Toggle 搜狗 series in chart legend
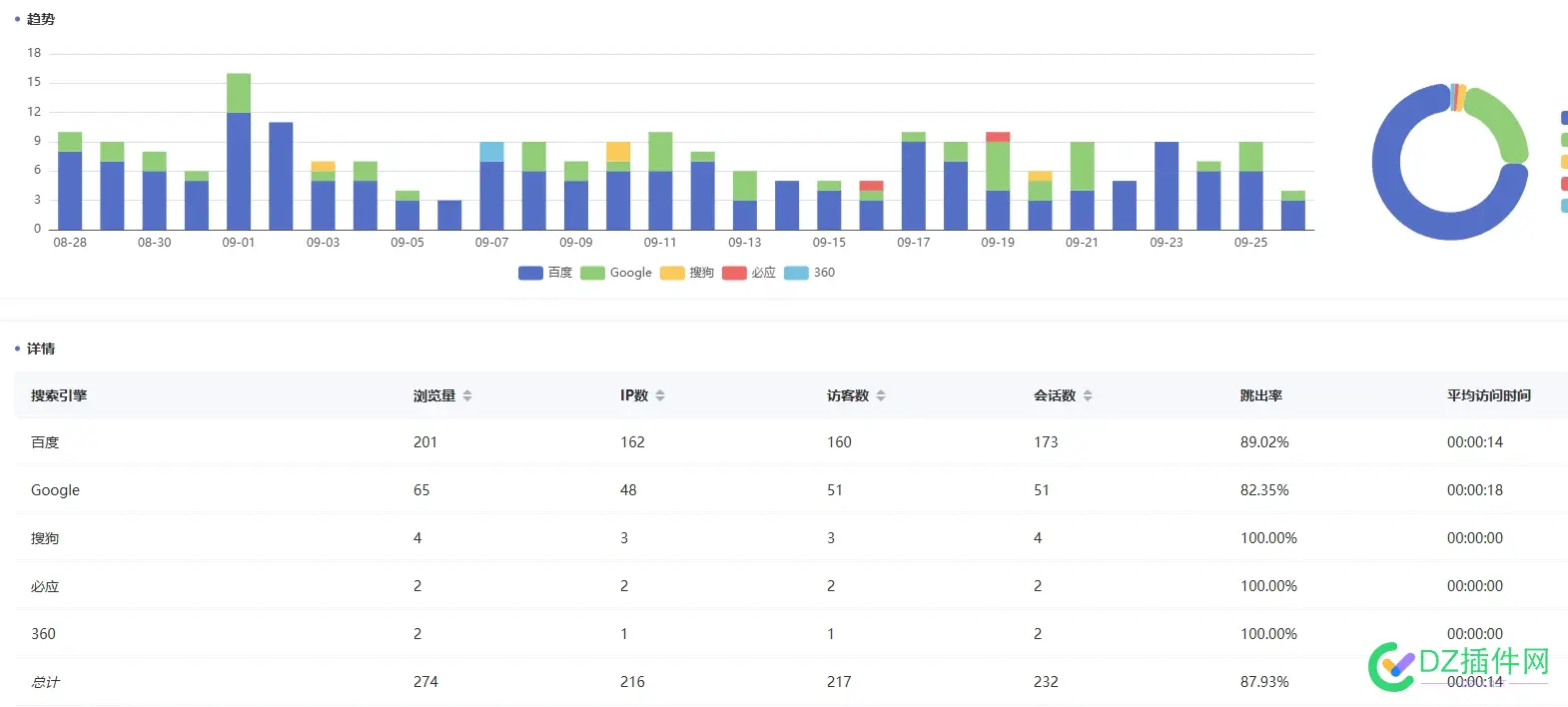 coord(701,273)
